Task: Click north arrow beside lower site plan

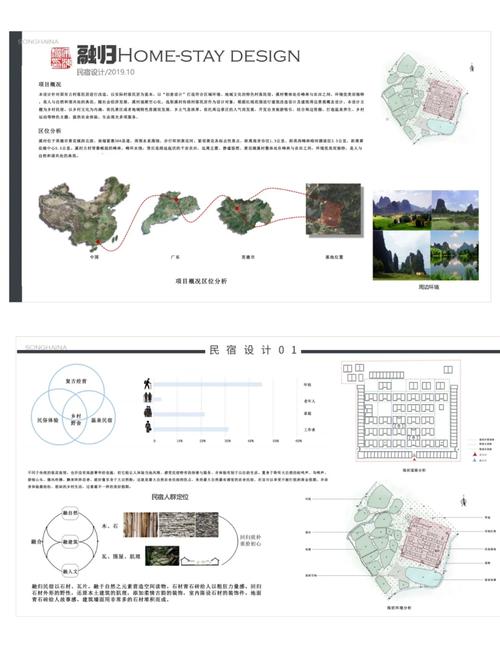Action: 463,501
